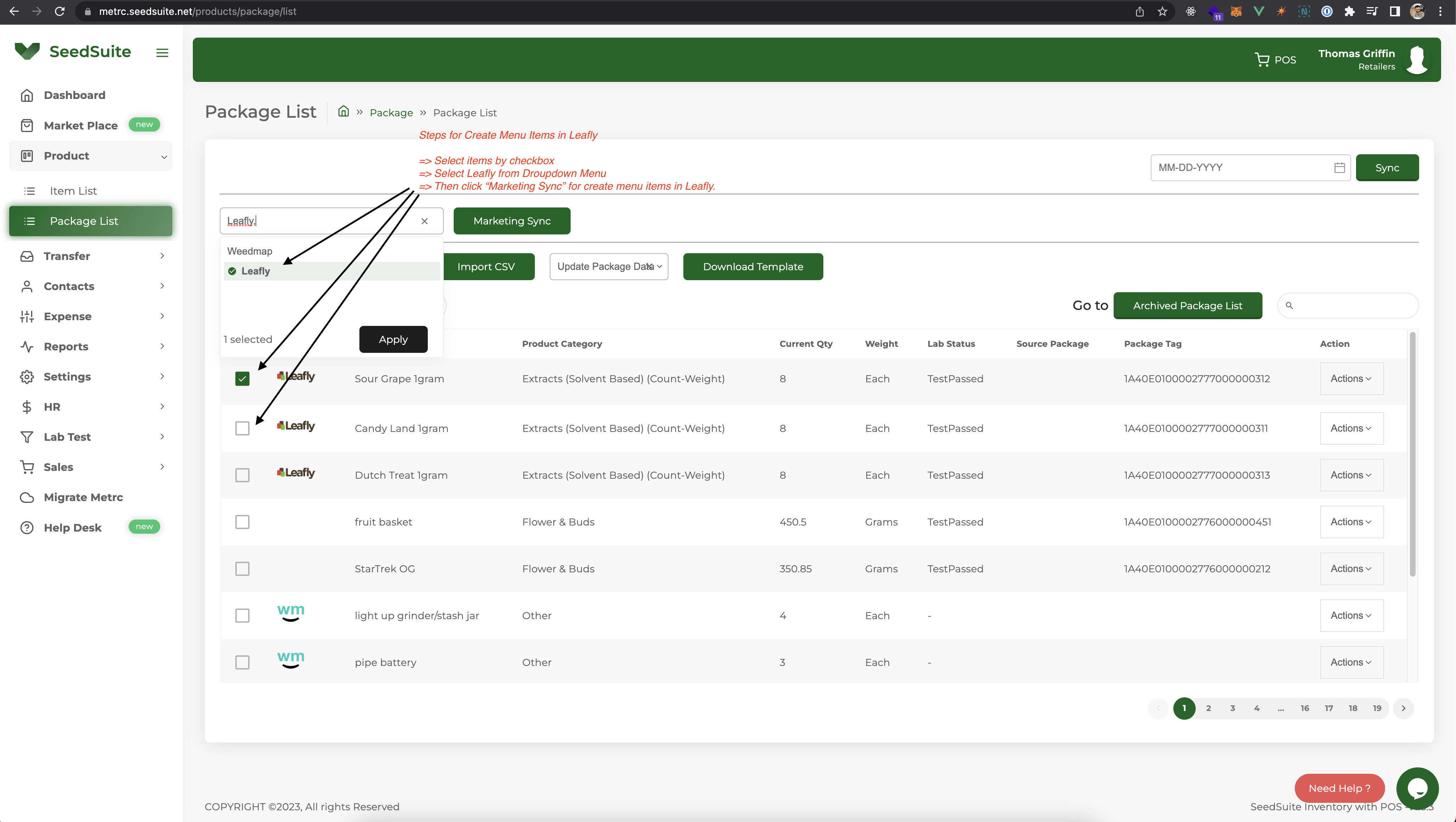Image resolution: width=1456 pixels, height=822 pixels.
Task: Open Thomas Griffin user avatar
Action: pos(1416,59)
